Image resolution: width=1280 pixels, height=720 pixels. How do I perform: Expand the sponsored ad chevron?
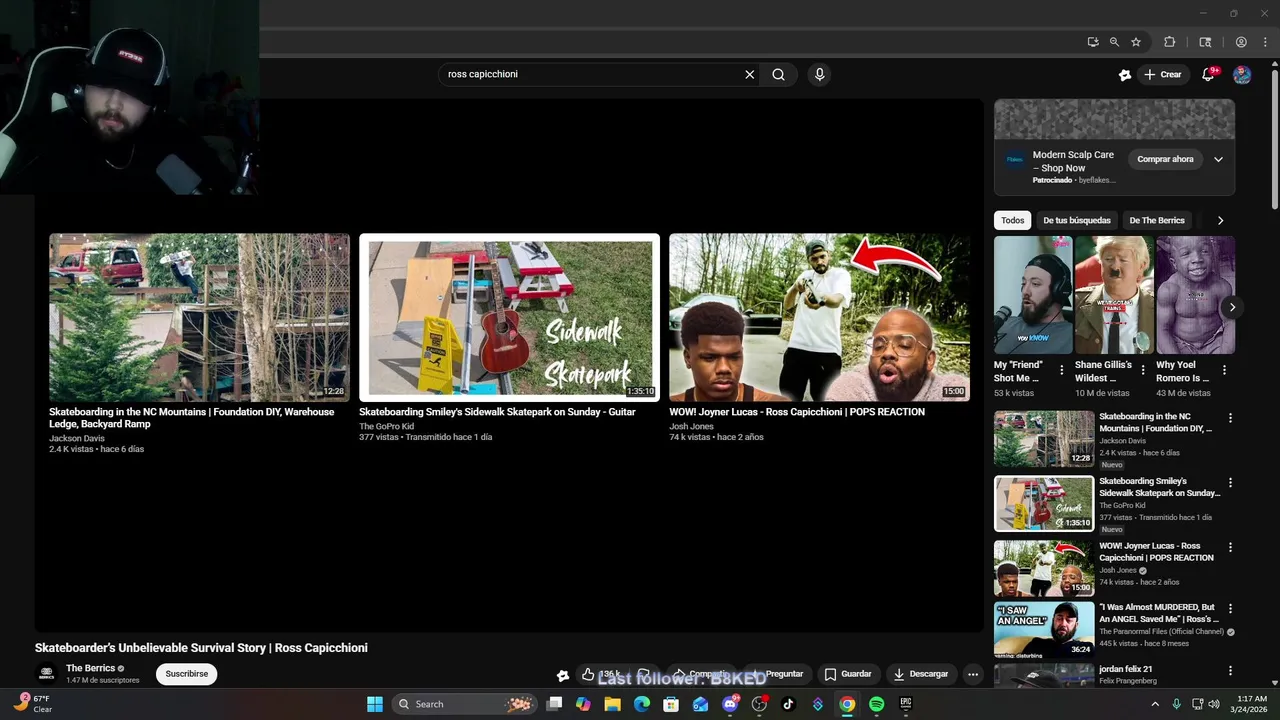(x=1218, y=159)
